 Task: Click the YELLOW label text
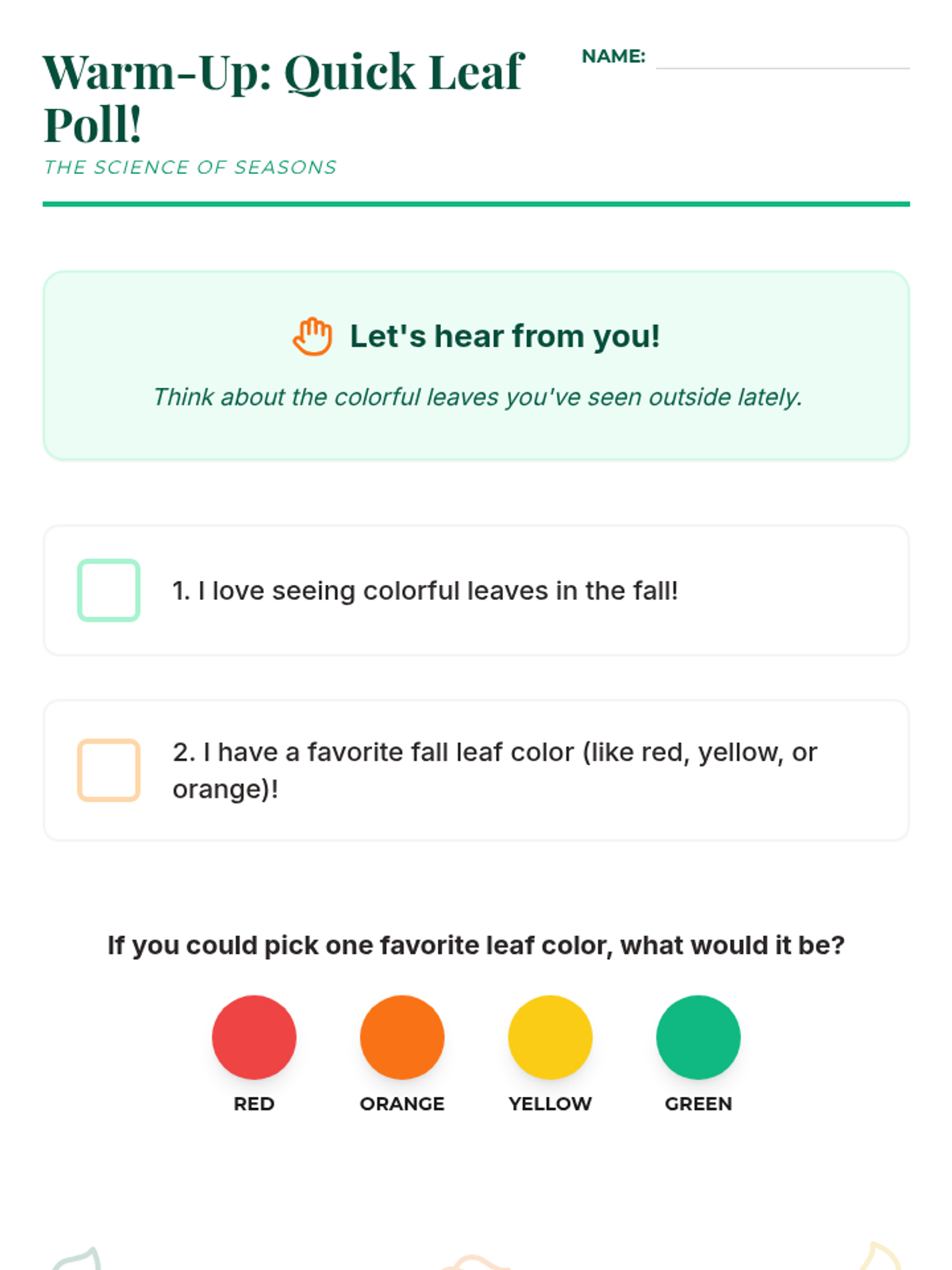550,1103
